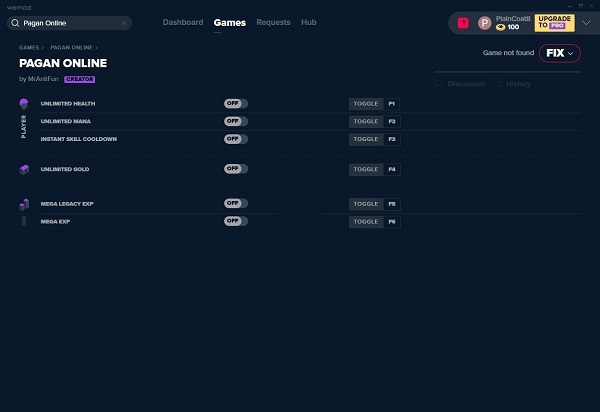The image size is (600, 412).
Task: Enable Unlimited Gold switch
Action: [236, 169]
